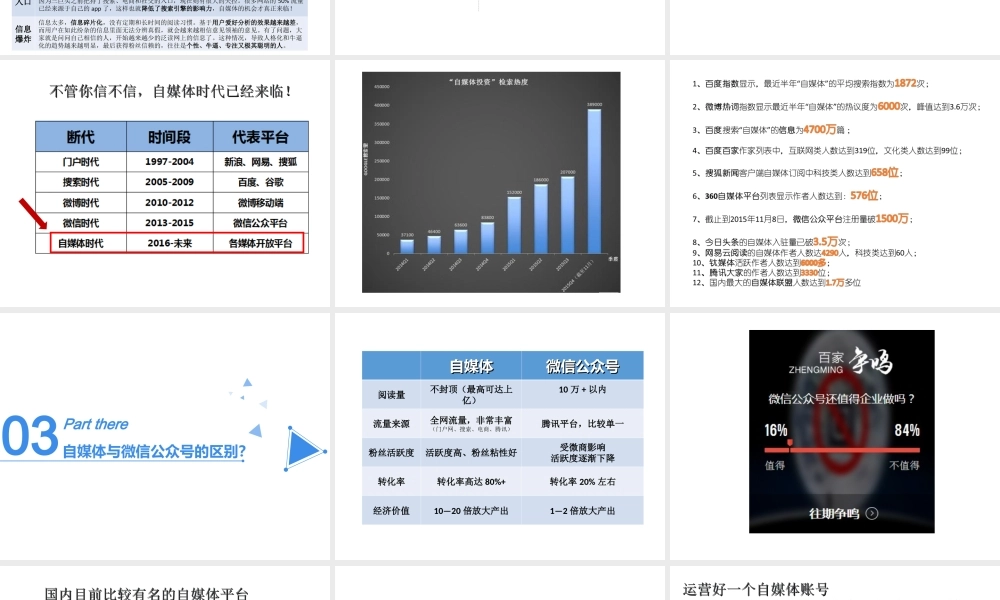This screenshot has width=1000, height=600.
Task: Click the 断代 table header
Action: coord(81,136)
